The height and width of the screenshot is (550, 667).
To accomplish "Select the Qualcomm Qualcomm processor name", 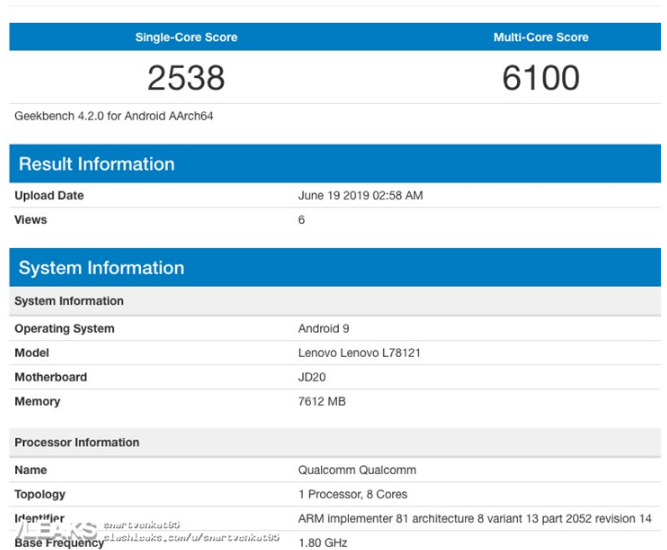I will [357, 470].
